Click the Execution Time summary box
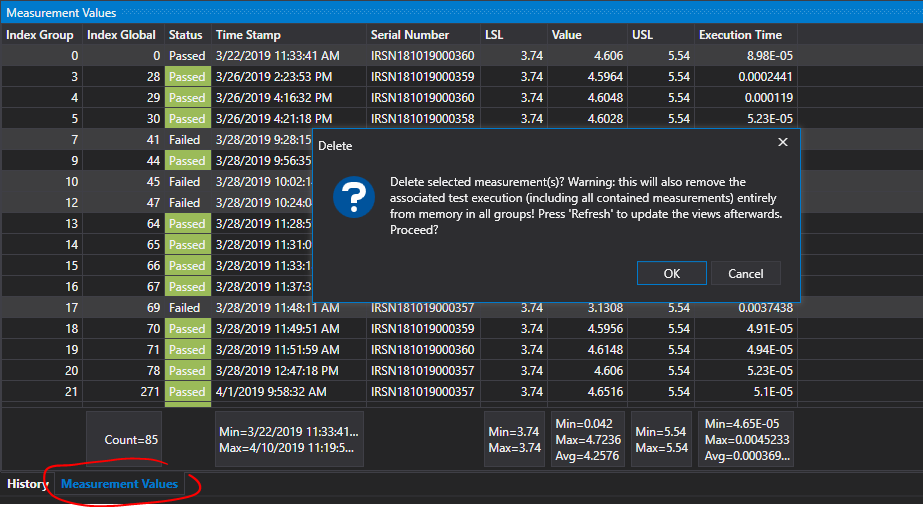The height and width of the screenshot is (507, 923). [746, 439]
